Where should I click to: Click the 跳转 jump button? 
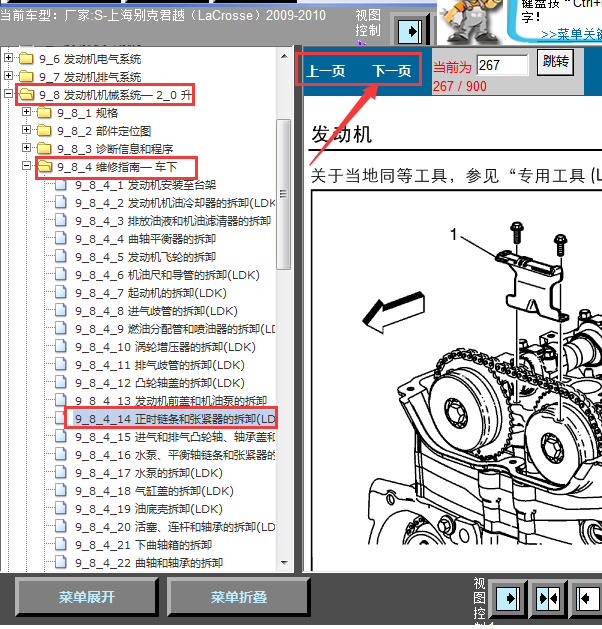(x=555, y=62)
